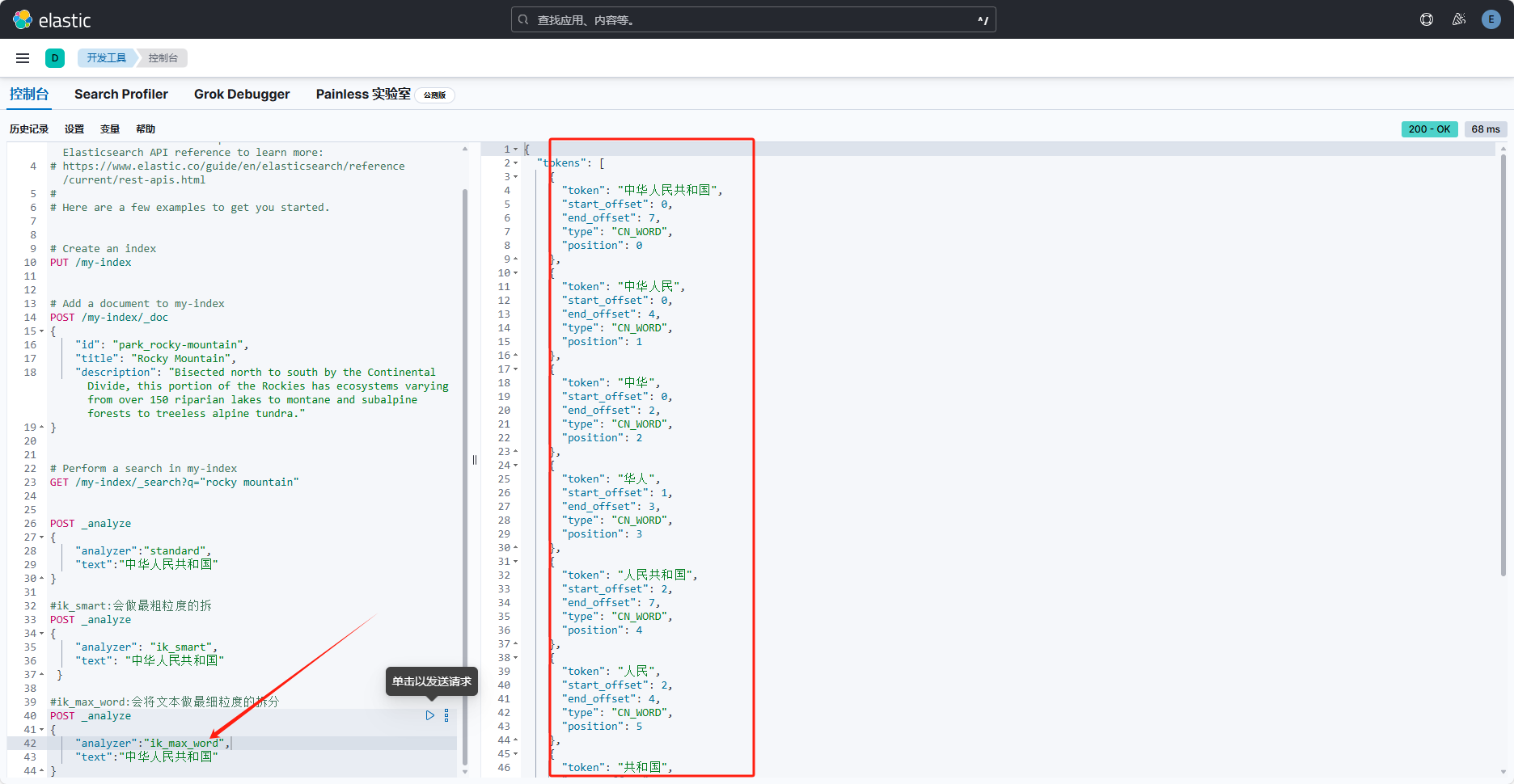
Task: Open 变量 variables
Action: (110, 129)
